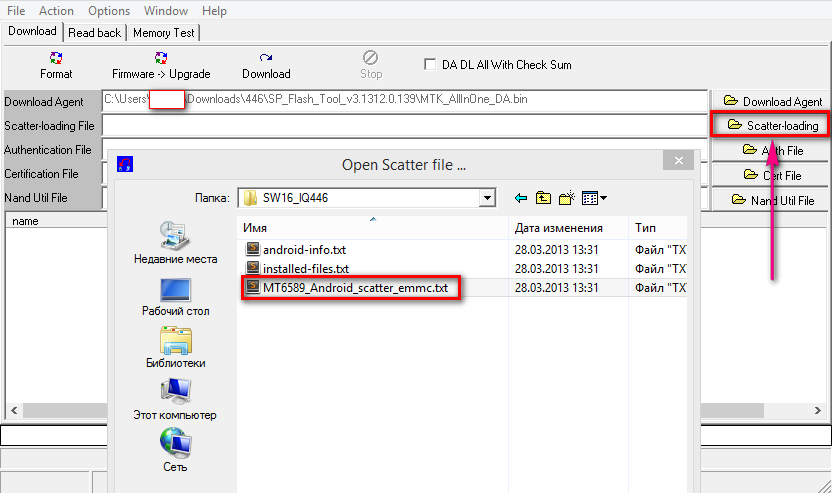Click the left scroll arrow in main window
Viewport: 832px width, 493px height.
pyautogui.click(x=14, y=410)
